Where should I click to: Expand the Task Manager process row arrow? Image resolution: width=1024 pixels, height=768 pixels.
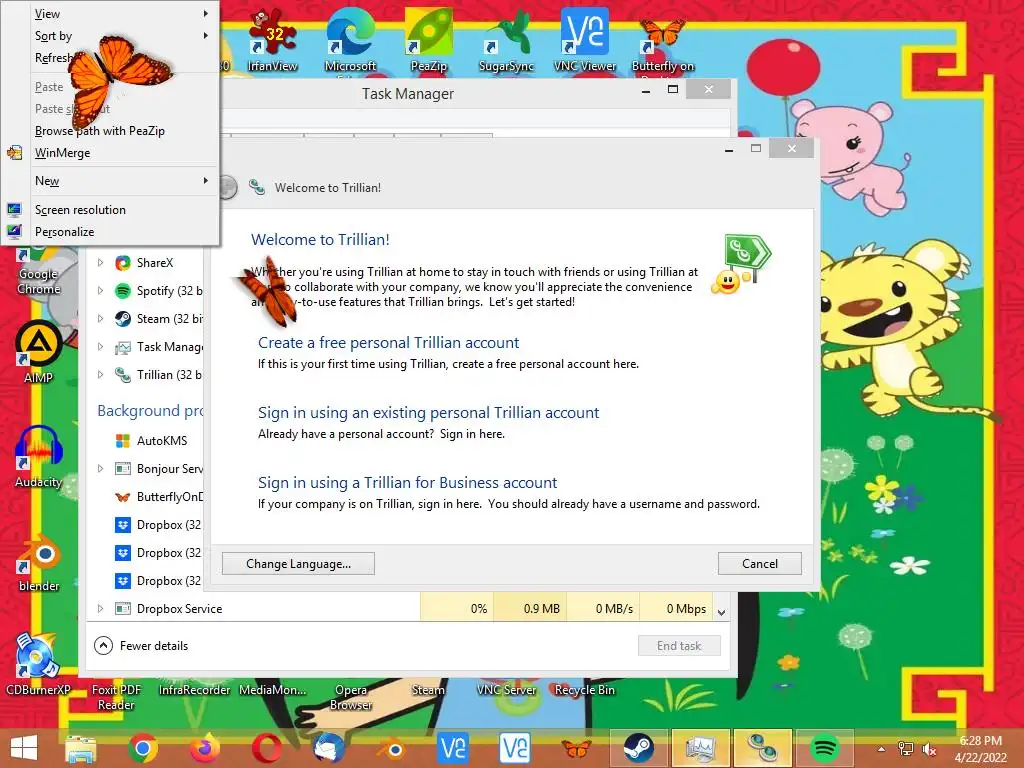pos(101,347)
